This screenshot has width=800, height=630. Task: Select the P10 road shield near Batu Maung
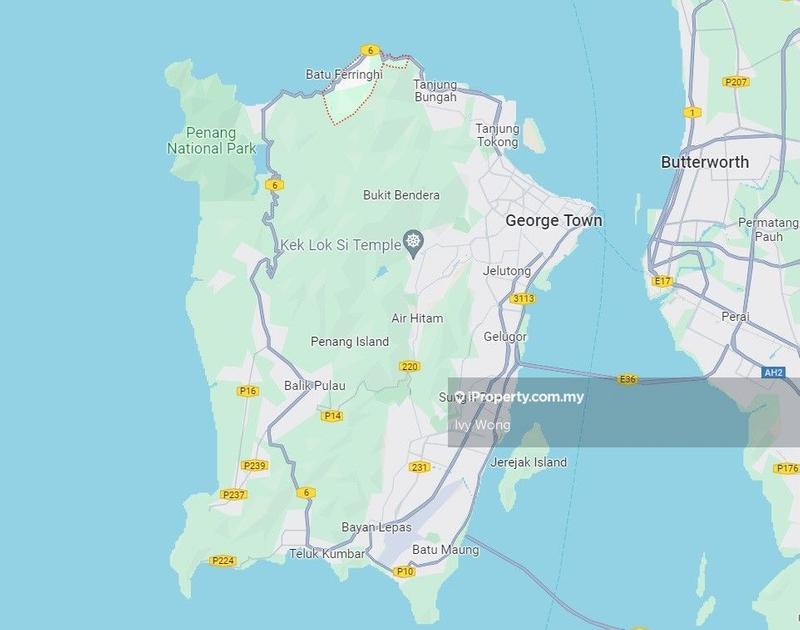click(x=405, y=571)
